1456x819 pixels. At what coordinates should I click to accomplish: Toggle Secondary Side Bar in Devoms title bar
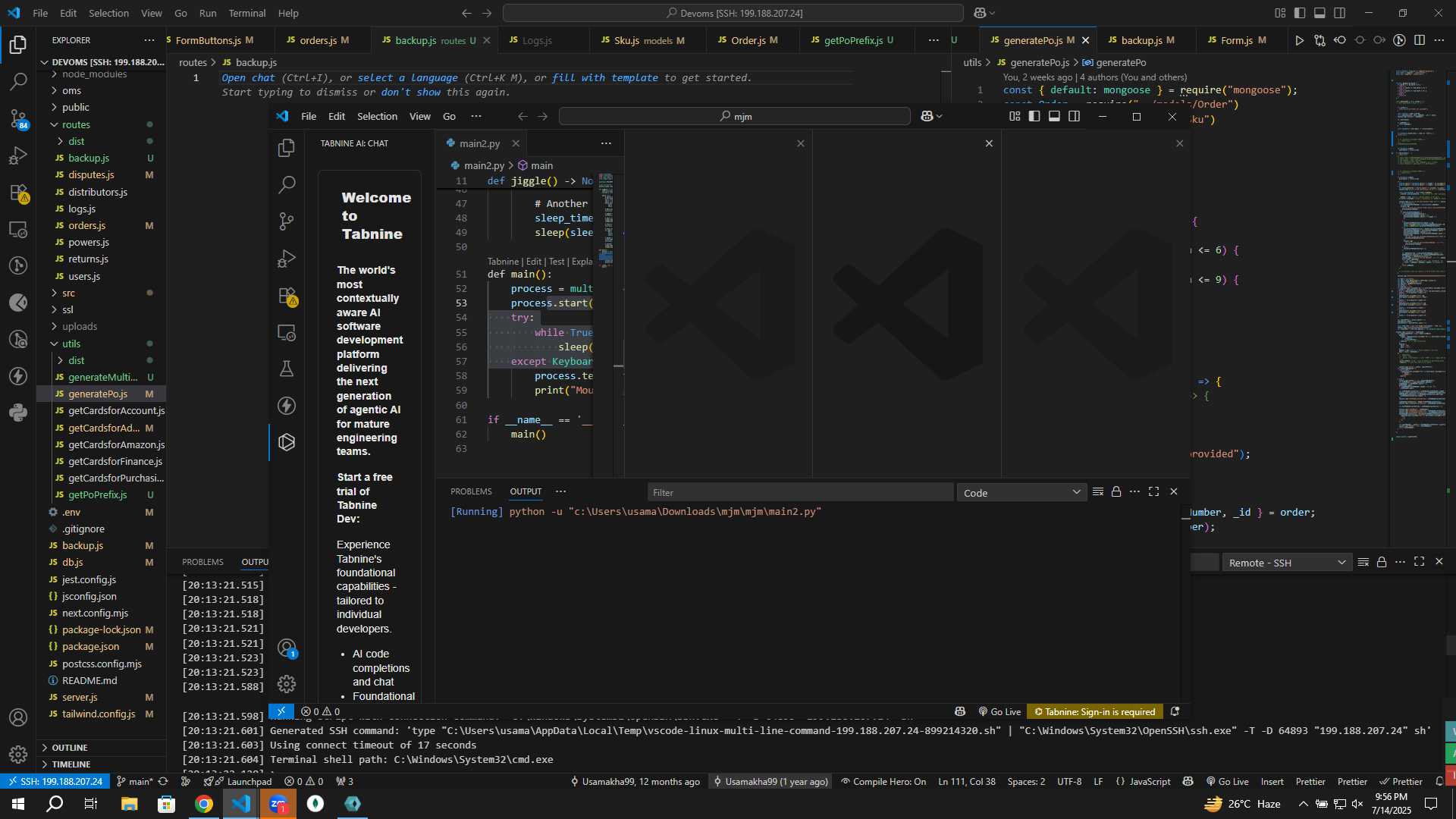[1340, 13]
